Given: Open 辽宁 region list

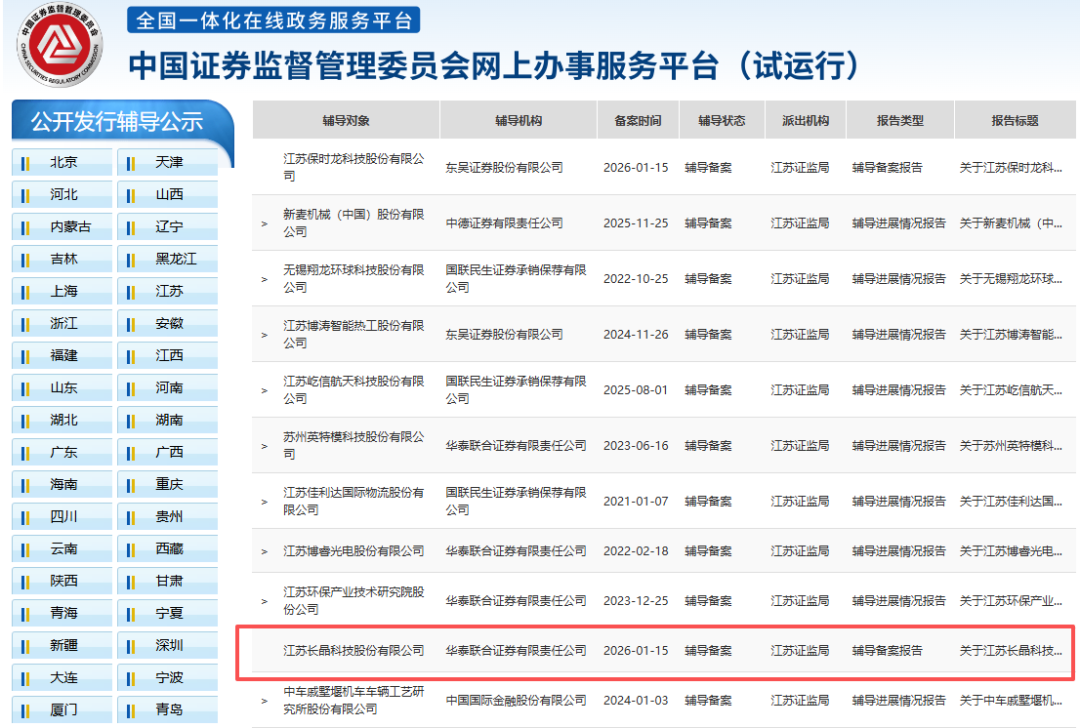Looking at the screenshot, I should point(167,227).
